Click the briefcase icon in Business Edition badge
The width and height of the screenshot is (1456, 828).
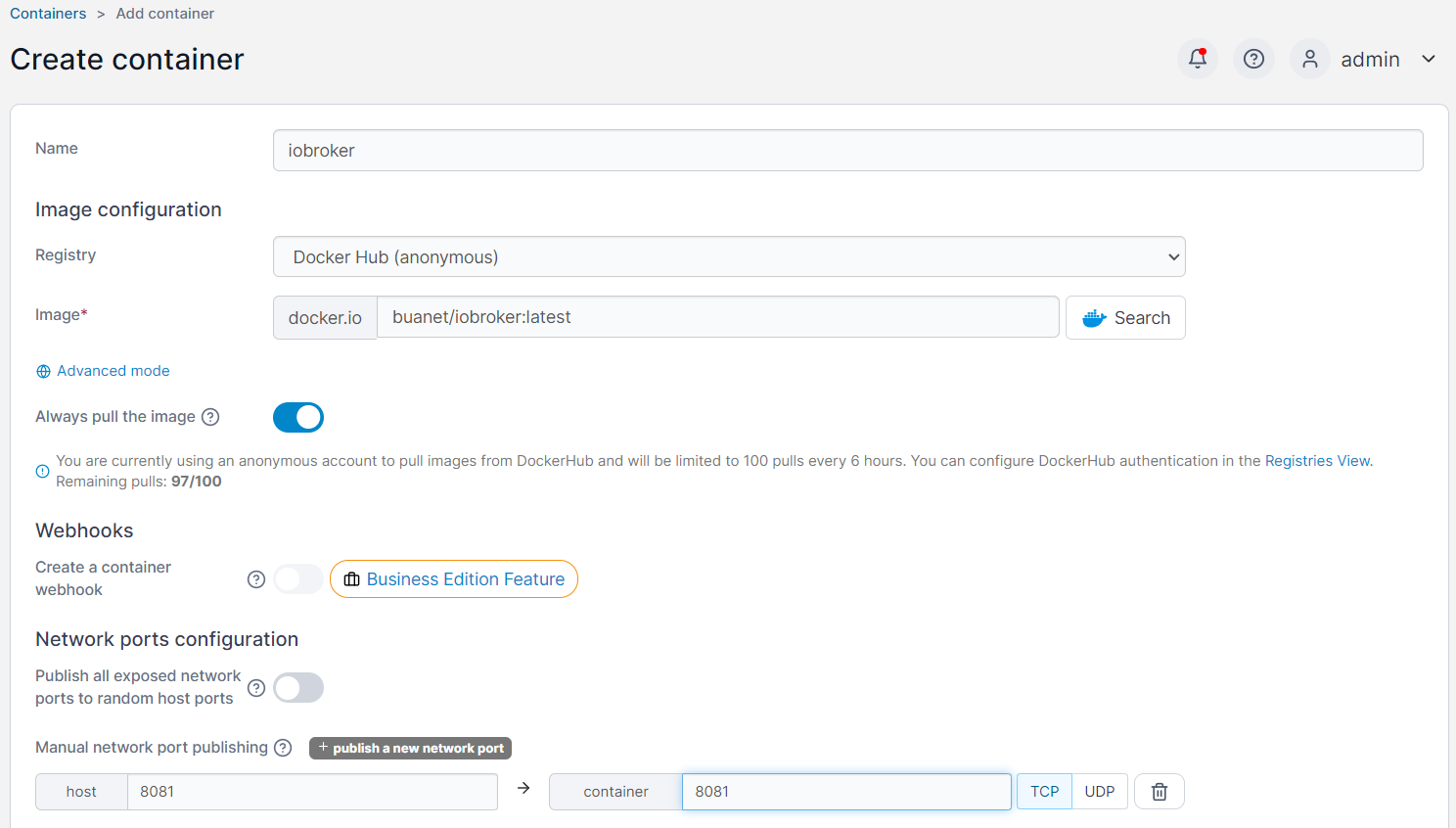click(351, 579)
